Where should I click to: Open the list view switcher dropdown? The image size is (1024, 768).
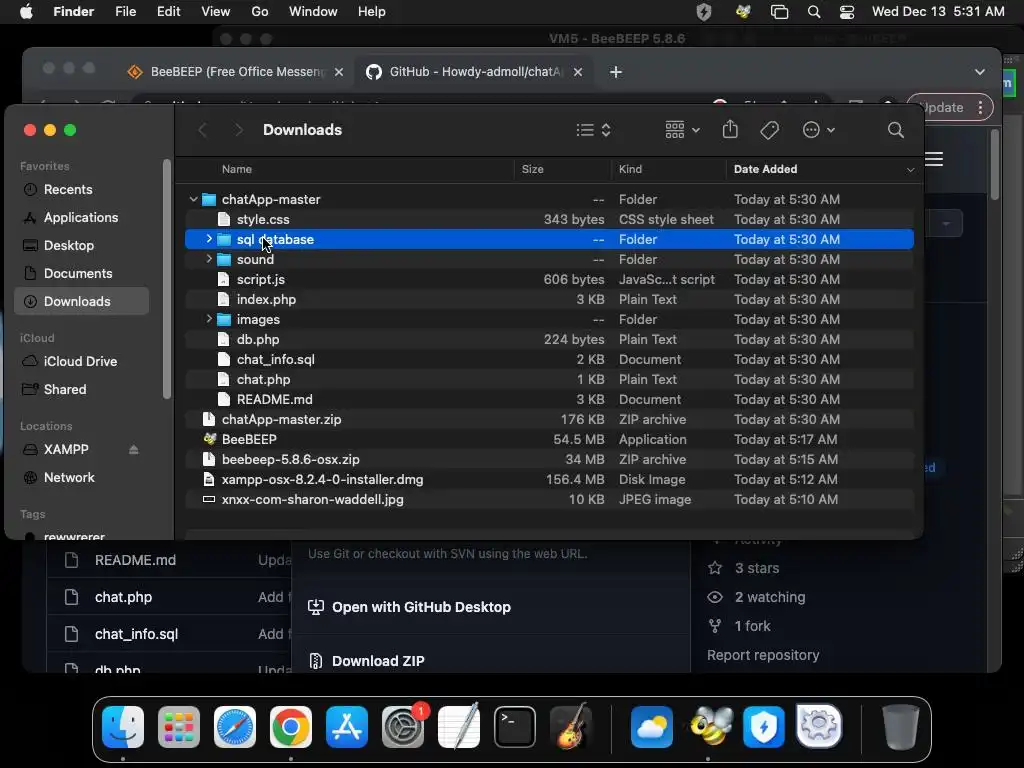coord(594,130)
